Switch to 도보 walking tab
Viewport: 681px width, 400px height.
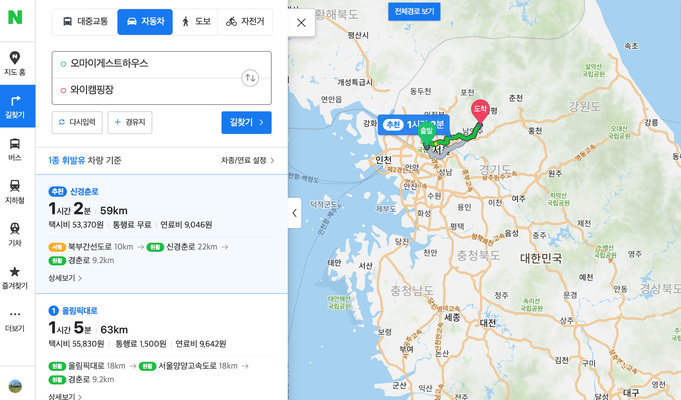[x=195, y=21]
